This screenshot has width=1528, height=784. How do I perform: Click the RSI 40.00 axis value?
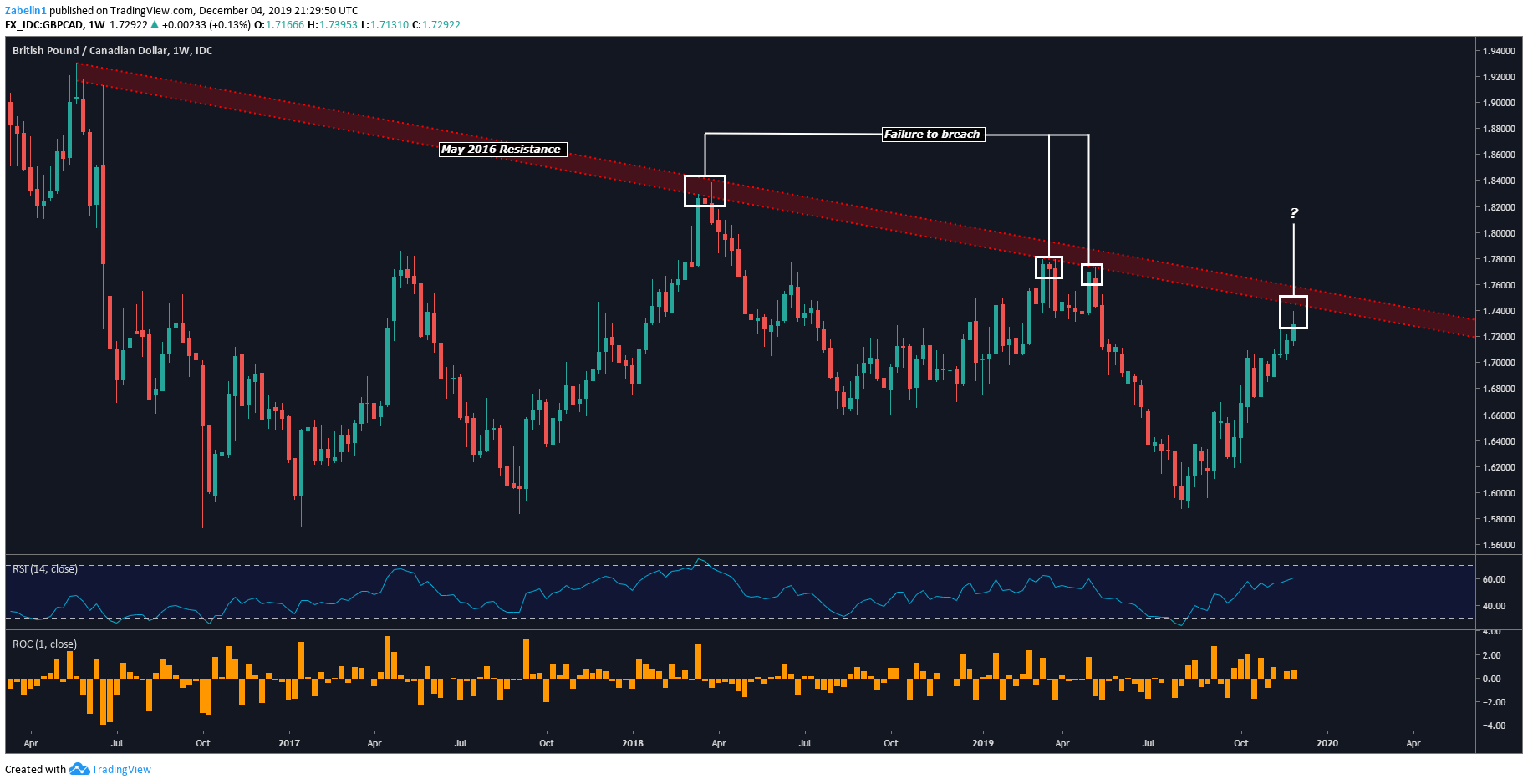pos(1494,606)
